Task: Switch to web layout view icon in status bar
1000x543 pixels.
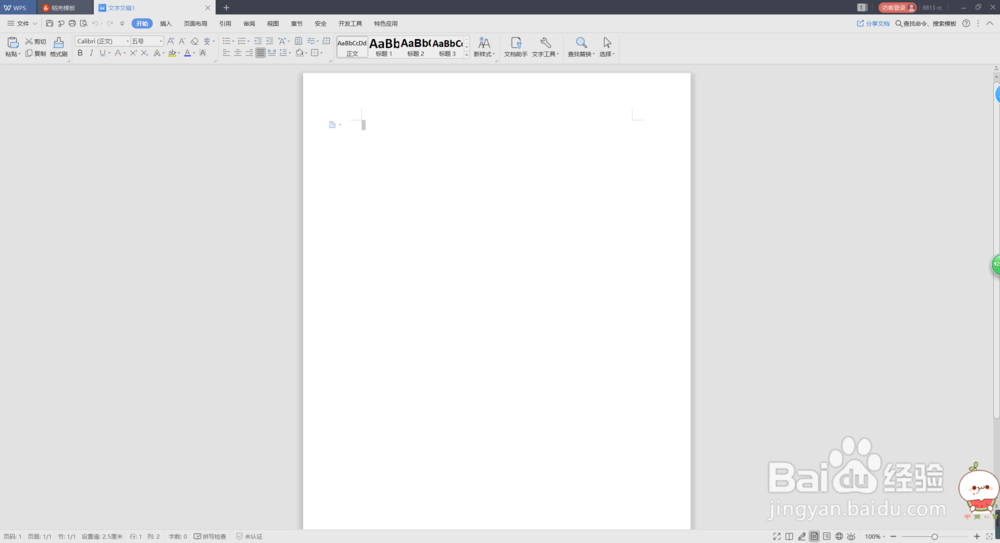Action: pos(839,537)
